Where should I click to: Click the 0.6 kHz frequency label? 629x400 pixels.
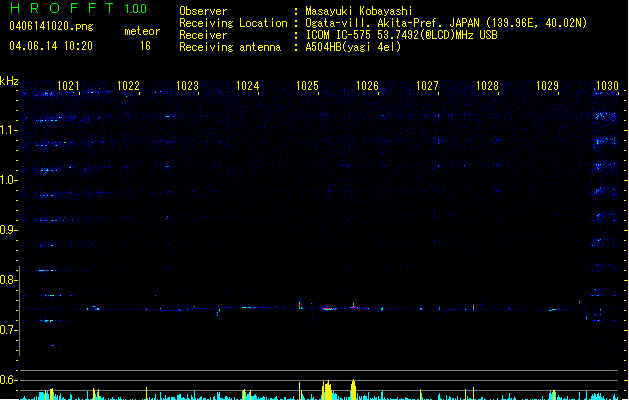tap(8, 380)
